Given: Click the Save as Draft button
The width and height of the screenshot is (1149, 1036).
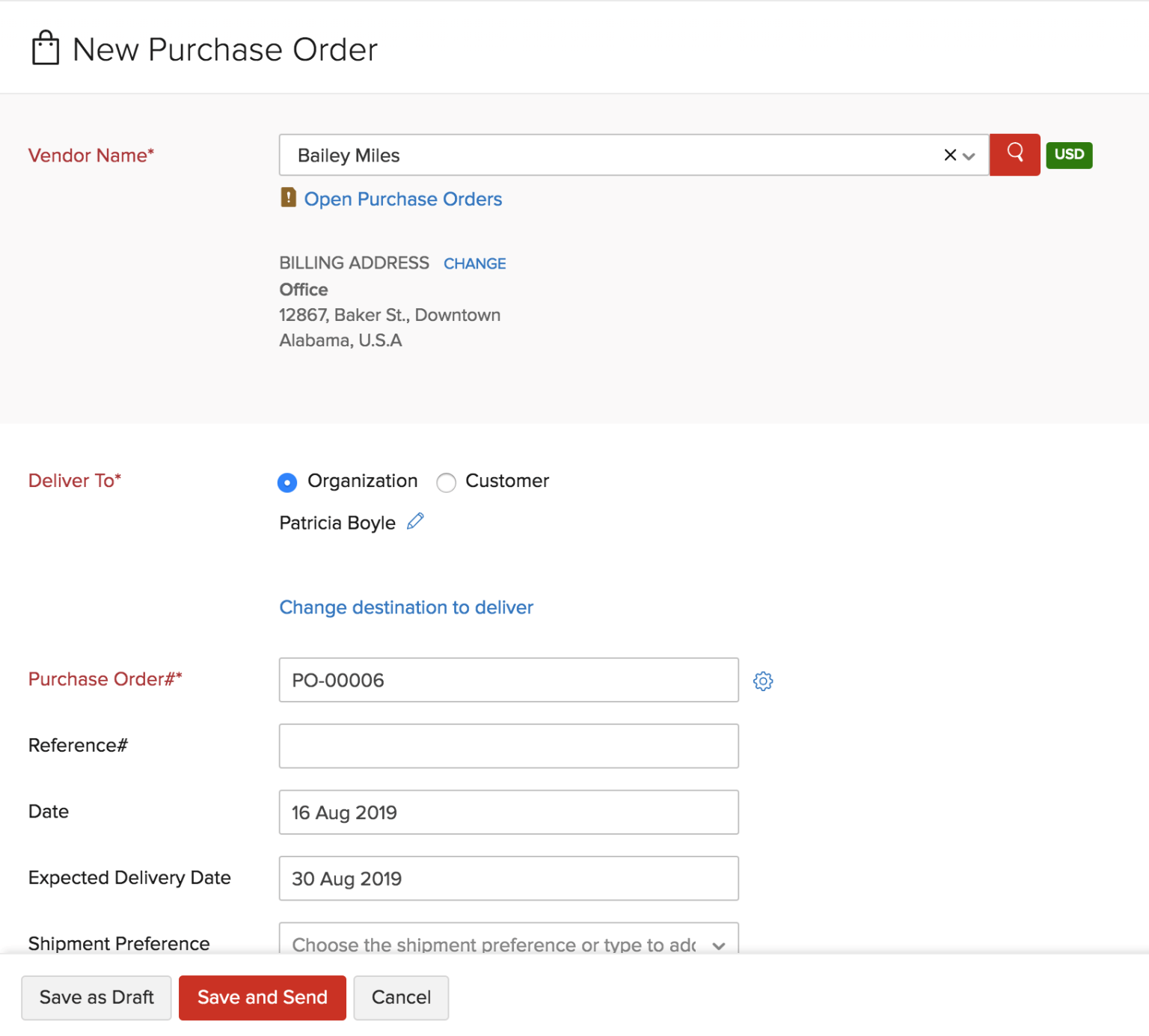Looking at the screenshot, I should pos(96,997).
